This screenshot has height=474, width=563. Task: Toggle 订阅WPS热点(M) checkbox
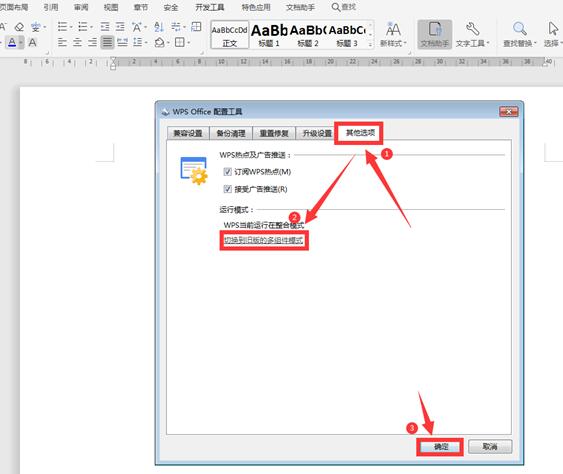[227, 172]
